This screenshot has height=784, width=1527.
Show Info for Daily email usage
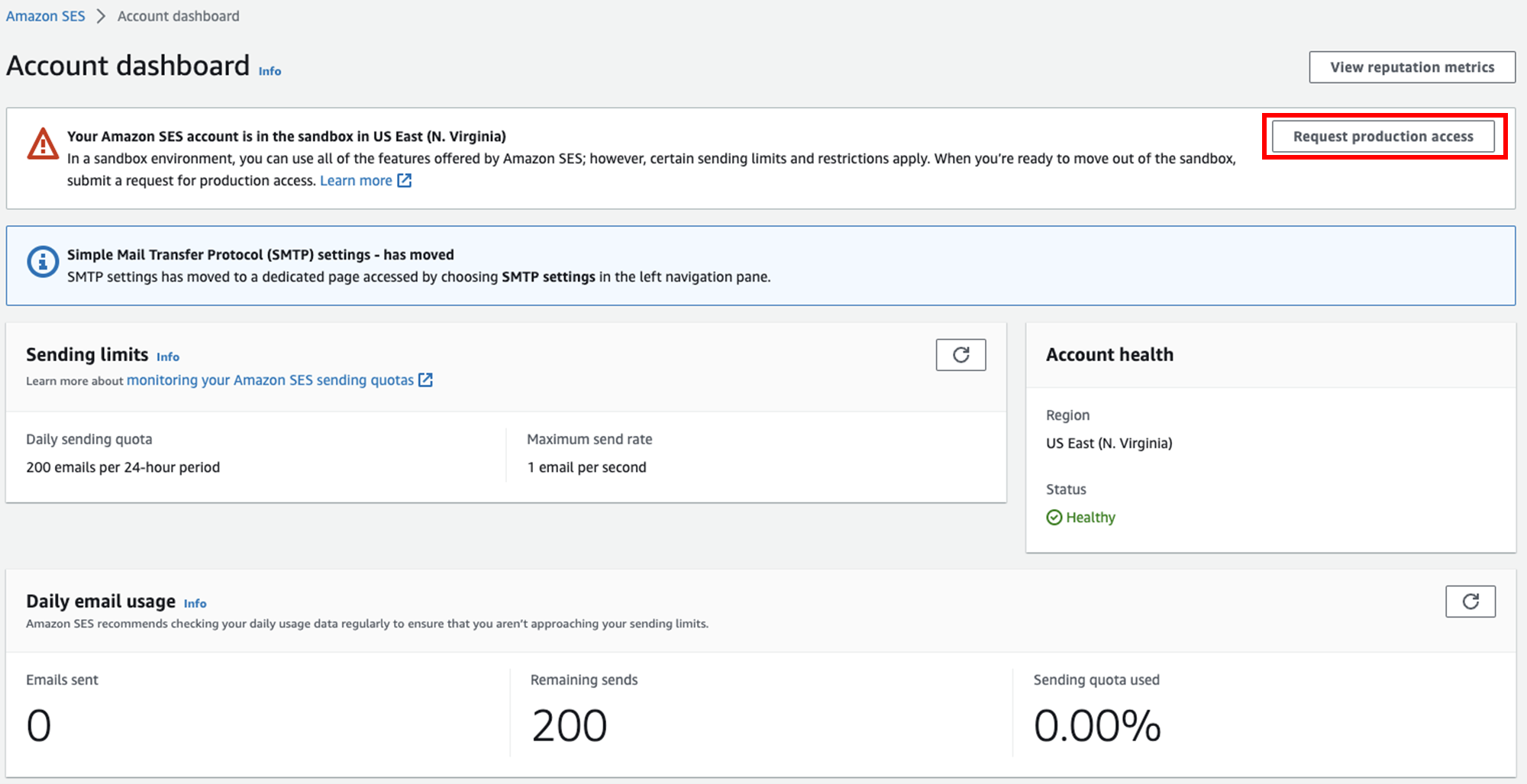point(195,603)
